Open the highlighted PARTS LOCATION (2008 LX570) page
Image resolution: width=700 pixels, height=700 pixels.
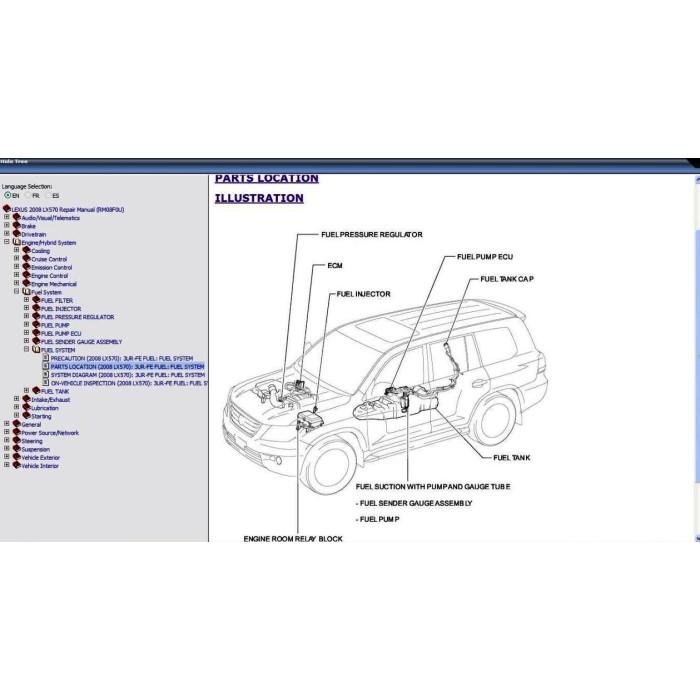click(127, 367)
